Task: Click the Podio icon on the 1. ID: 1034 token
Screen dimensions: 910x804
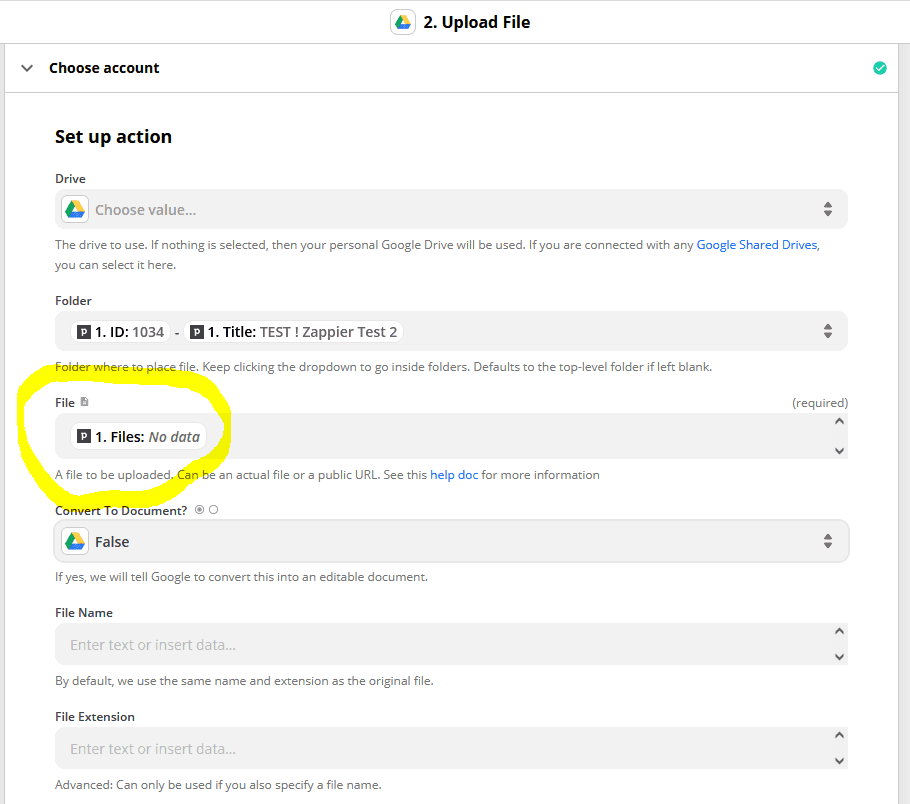Action: pyautogui.click(x=83, y=330)
